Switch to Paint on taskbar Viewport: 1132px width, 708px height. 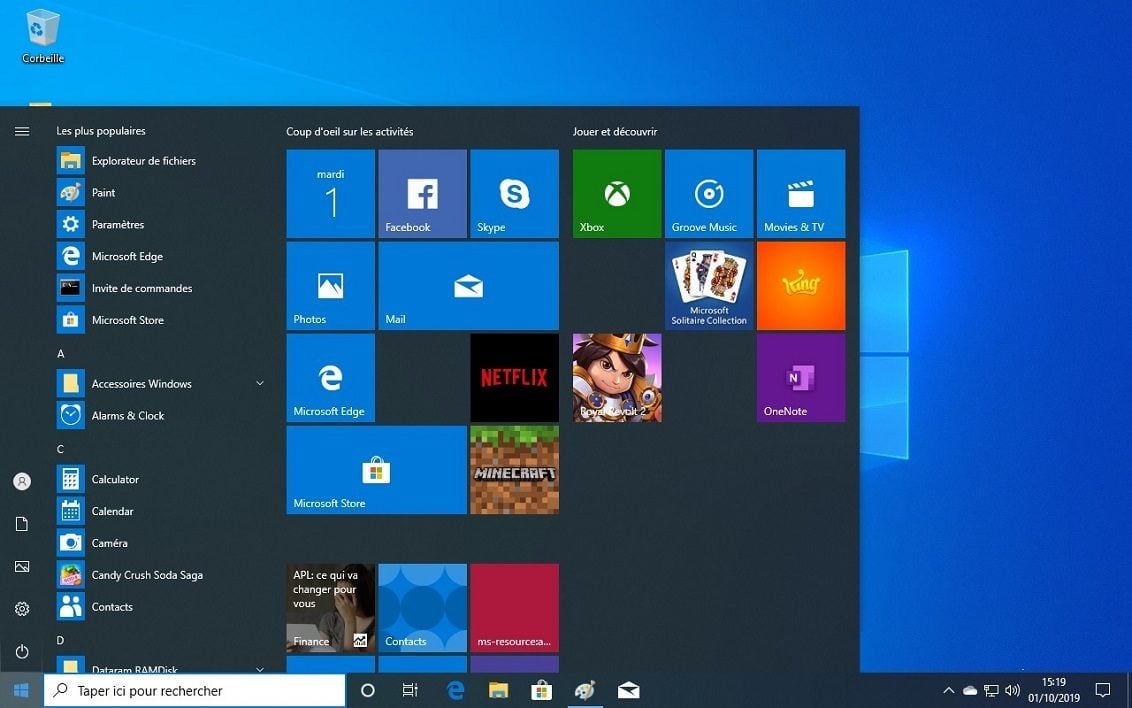585,691
